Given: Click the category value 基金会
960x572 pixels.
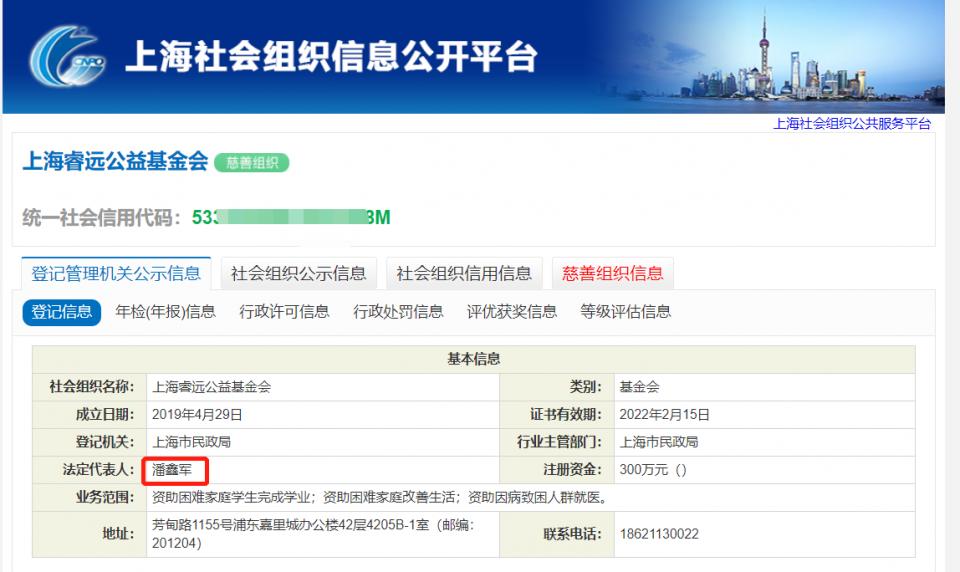Looking at the screenshot, I should tap(639, 387).
